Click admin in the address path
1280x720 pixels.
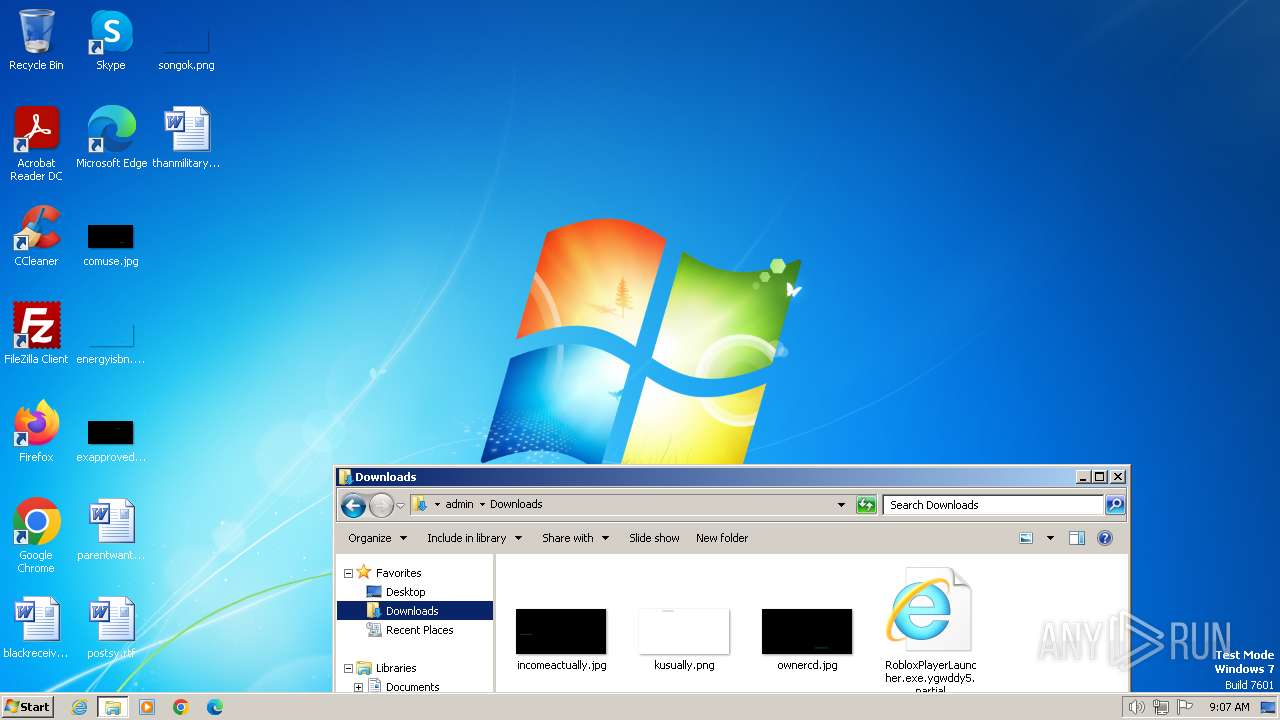click(x=459, y=504)
